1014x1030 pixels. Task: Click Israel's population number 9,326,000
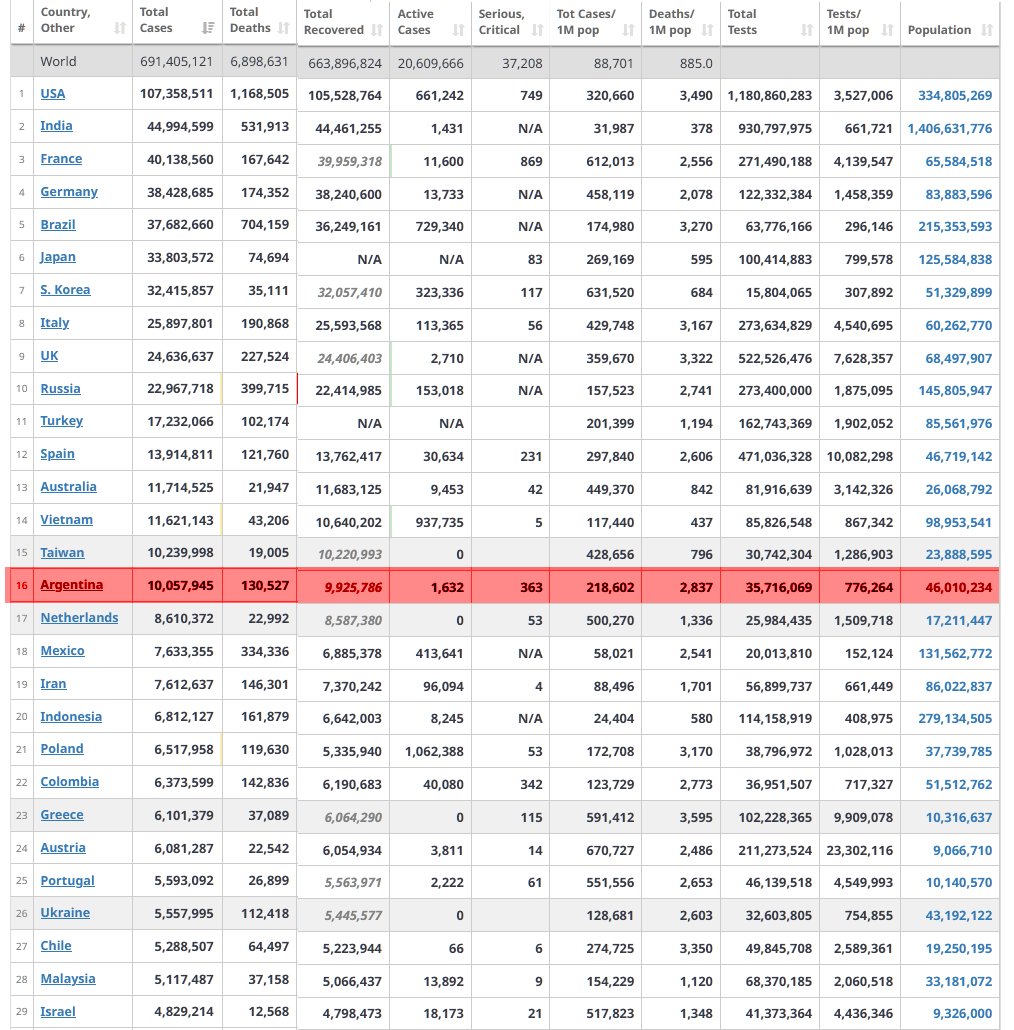pos(962,1013)
